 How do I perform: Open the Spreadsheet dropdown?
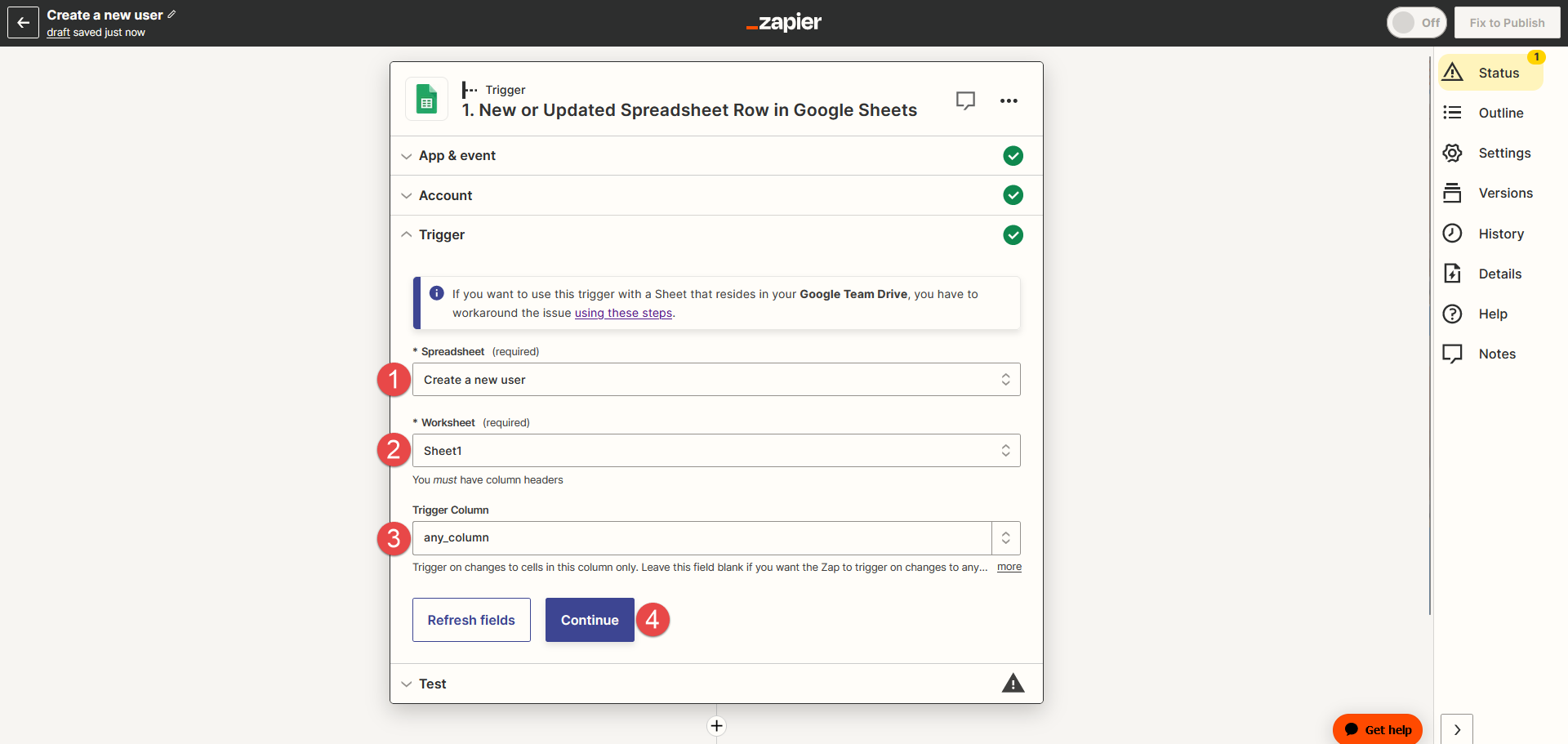coord(716,380)
